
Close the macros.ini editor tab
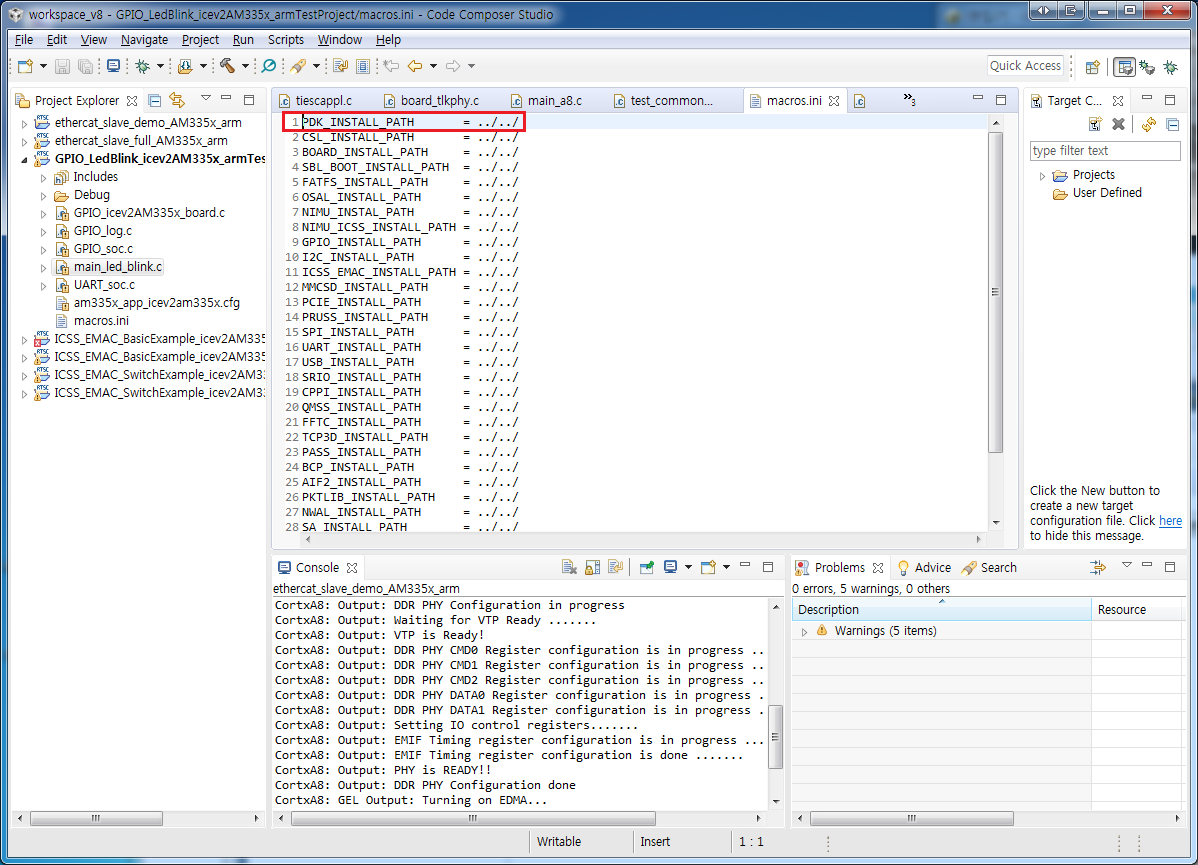coord(834,101)
